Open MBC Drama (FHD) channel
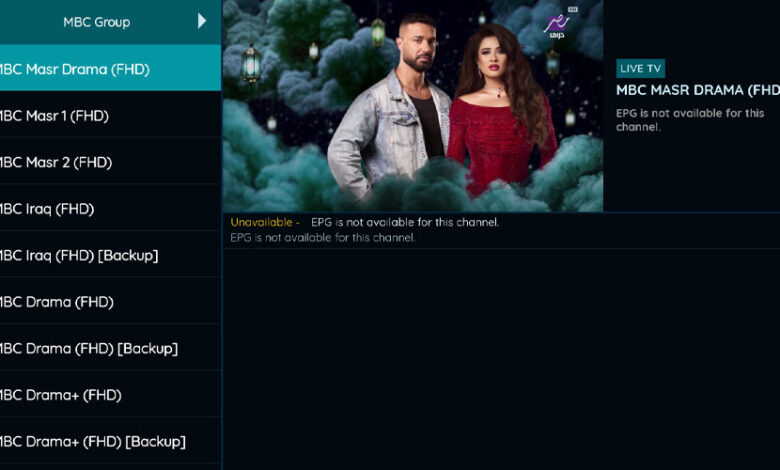Viewport: 780px width, 470px height. (110, 302)
